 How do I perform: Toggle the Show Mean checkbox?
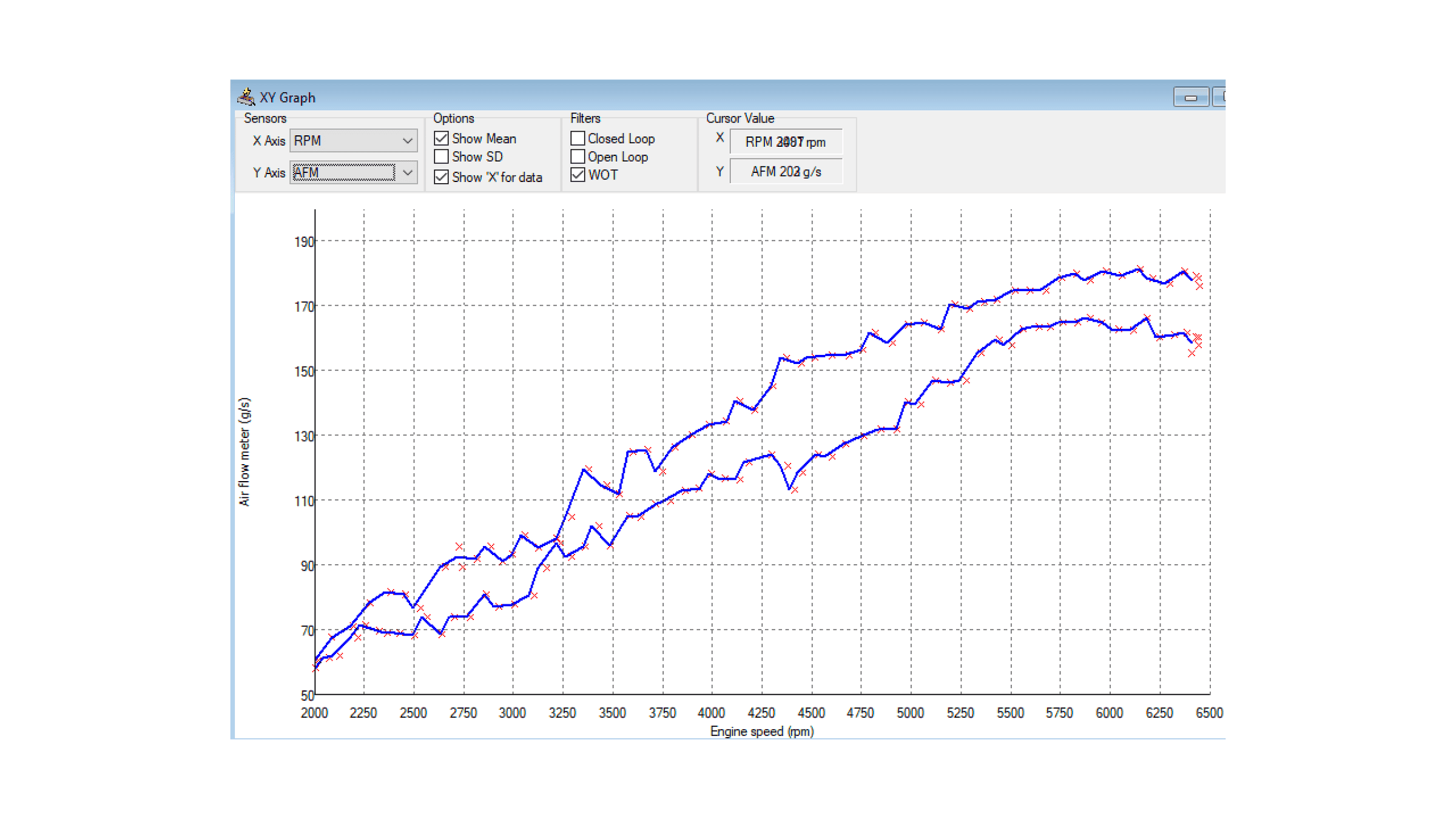(x=442, y=139)
